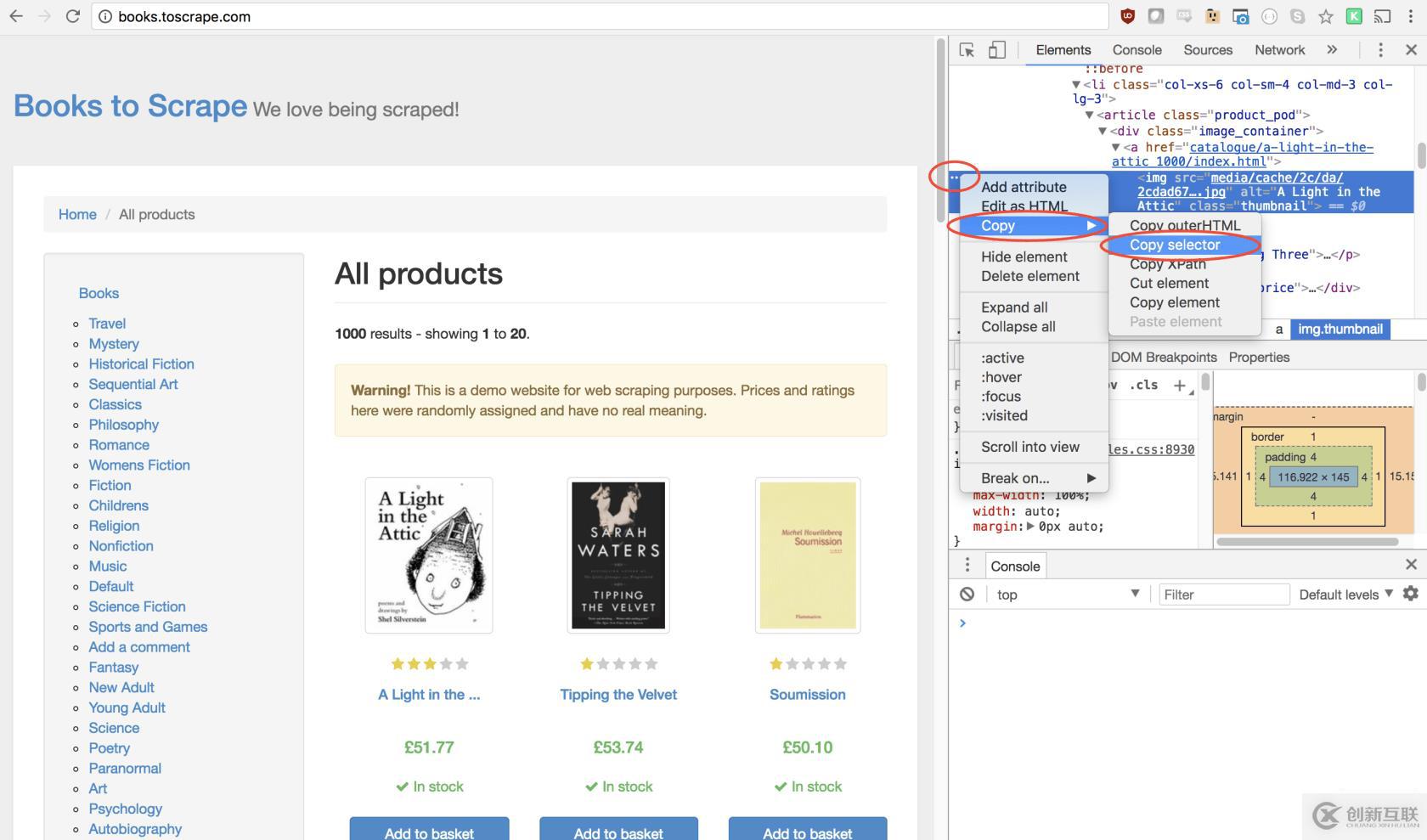1427x840 pixels.
Task: Open the Default levels dropdown
Action: [x=1345, y=594]
